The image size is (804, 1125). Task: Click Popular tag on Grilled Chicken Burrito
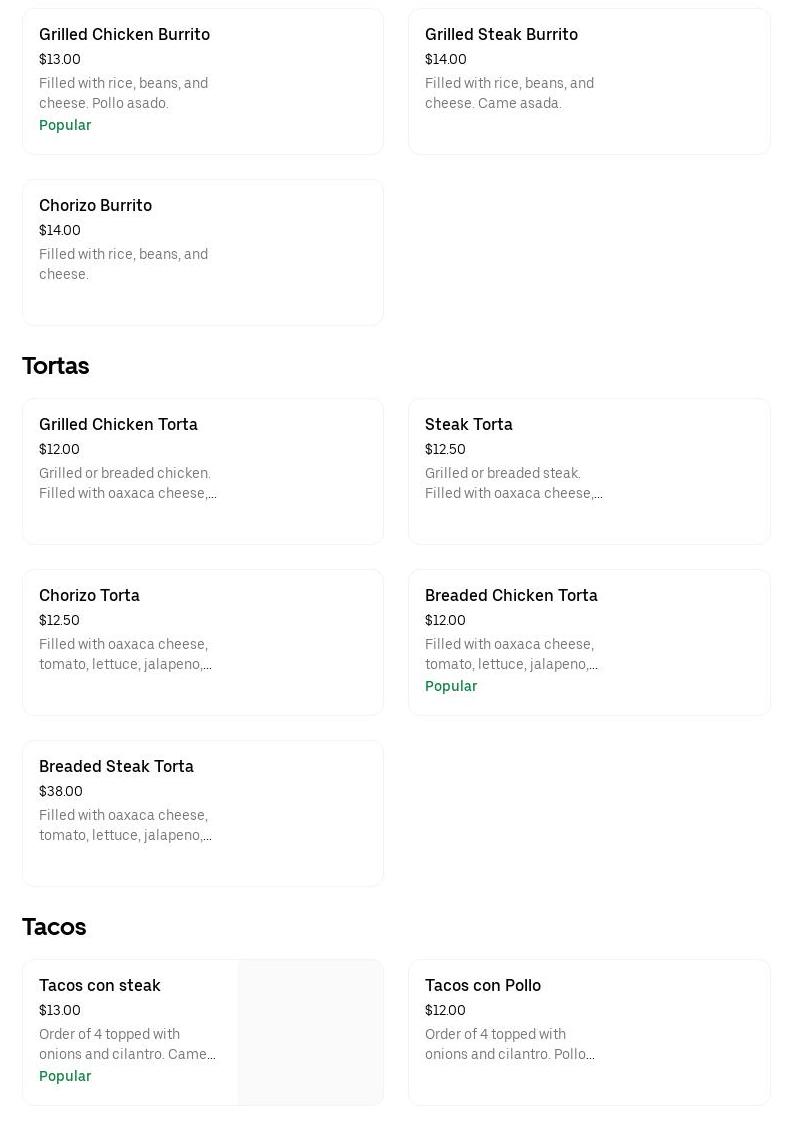pyautogui.click(x=65, y=125)
